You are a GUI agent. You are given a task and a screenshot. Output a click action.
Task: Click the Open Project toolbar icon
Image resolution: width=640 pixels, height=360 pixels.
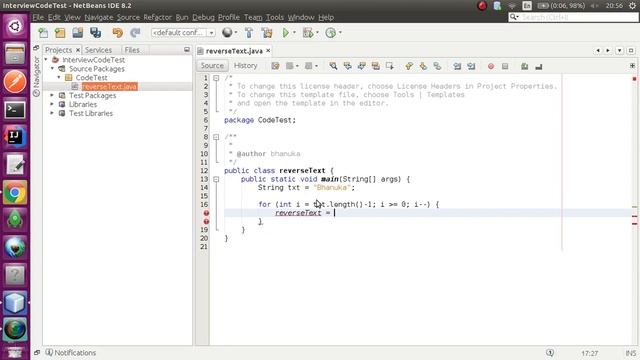pyautogui.click(x=78, y=33)
